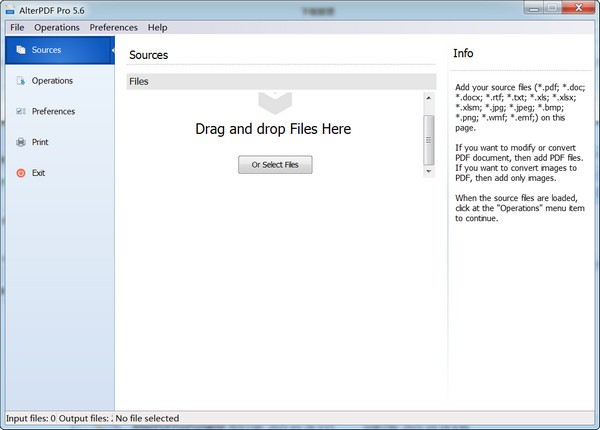Image resolution: width=600 pixels, height=430 pixels.
Task: Collapse the sidebar using the arrow by Sources
Action: click(x=112, y=50)
